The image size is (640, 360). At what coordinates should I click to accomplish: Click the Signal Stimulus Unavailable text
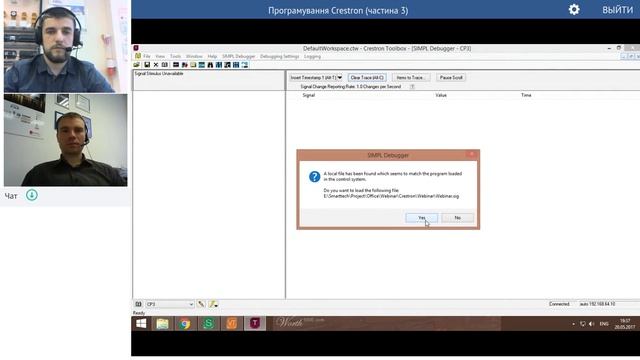(x=159, y=74)
